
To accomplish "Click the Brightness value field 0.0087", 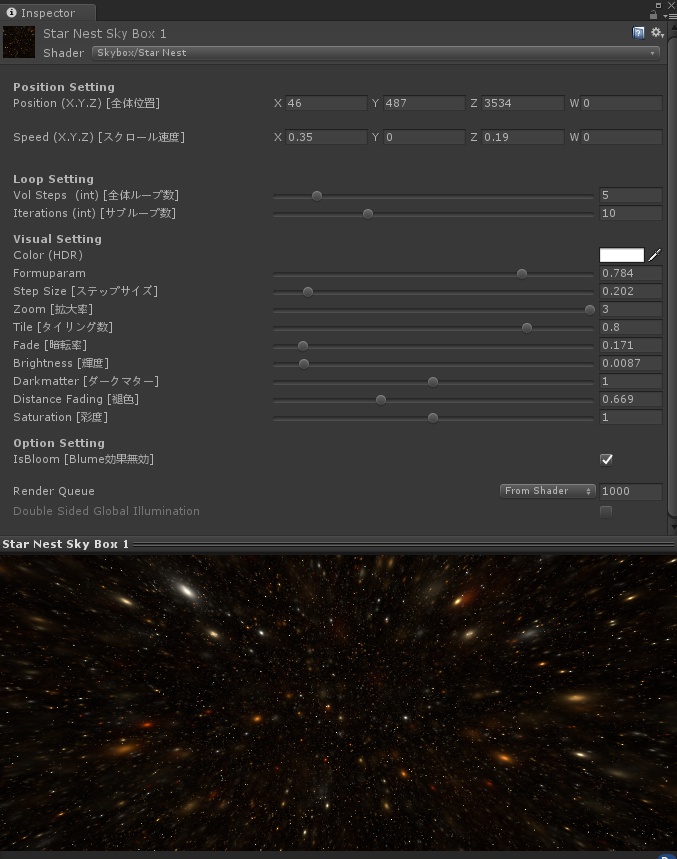I will (630, 363).
